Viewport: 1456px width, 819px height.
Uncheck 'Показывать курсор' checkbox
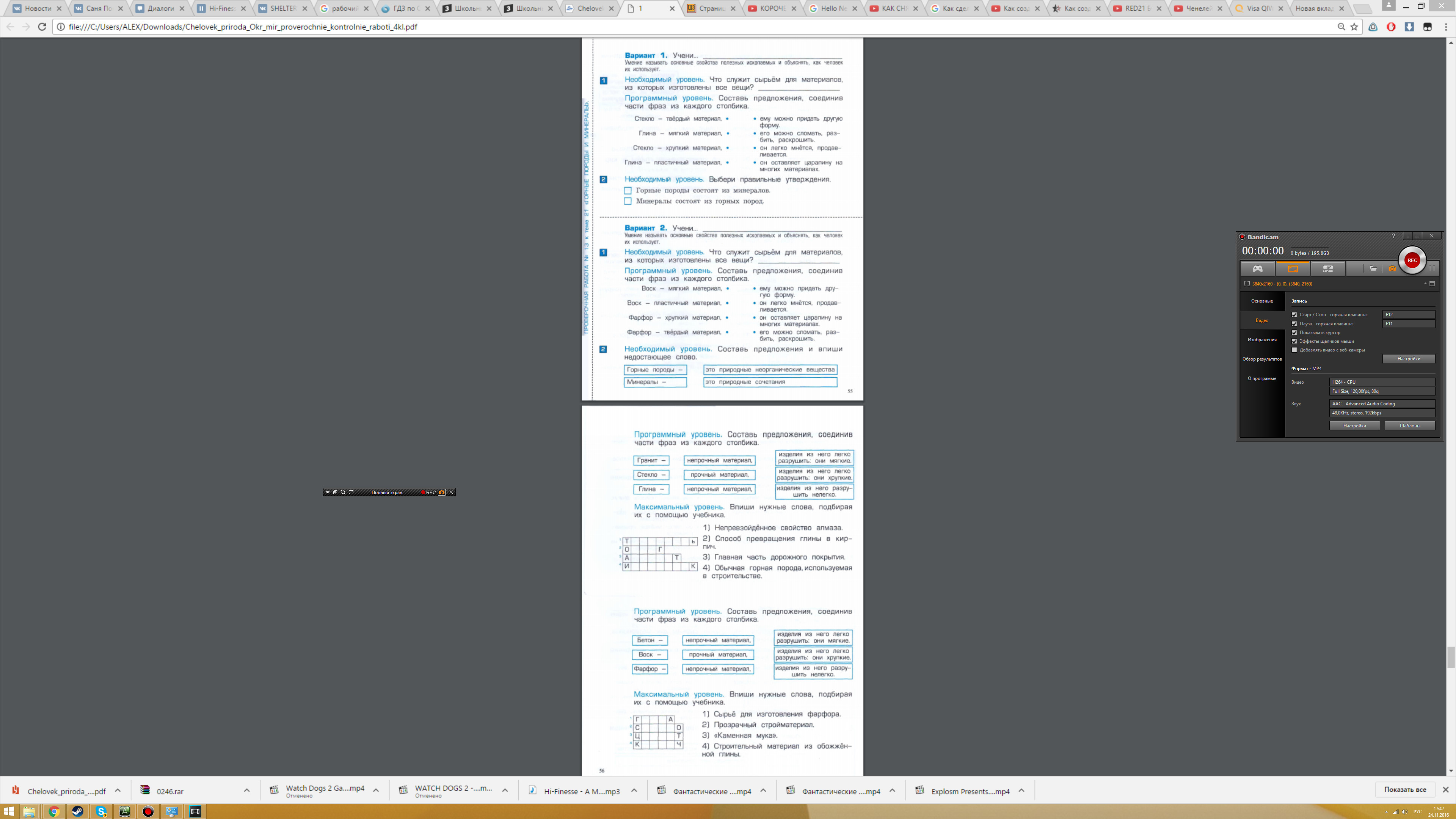[1294, 333]
